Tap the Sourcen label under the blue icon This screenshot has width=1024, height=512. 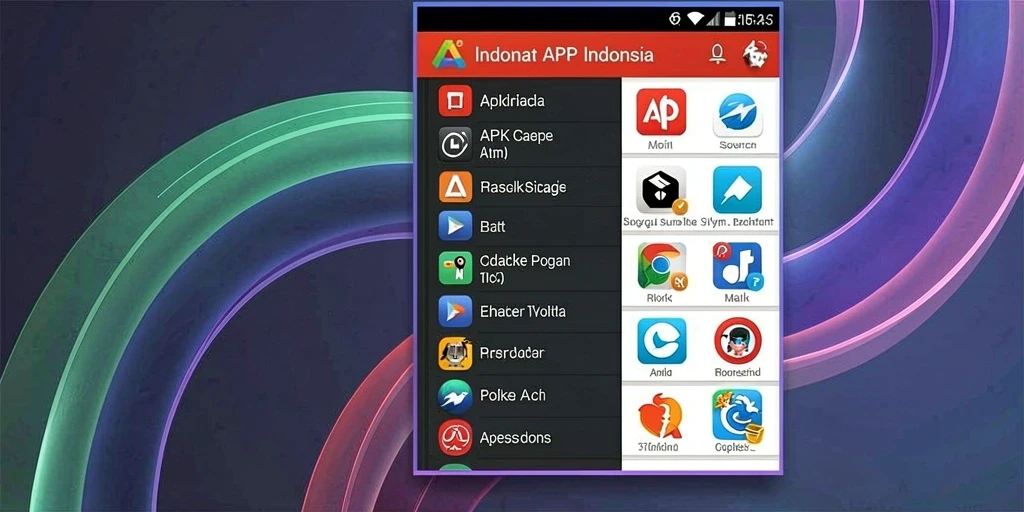point(737,145)
